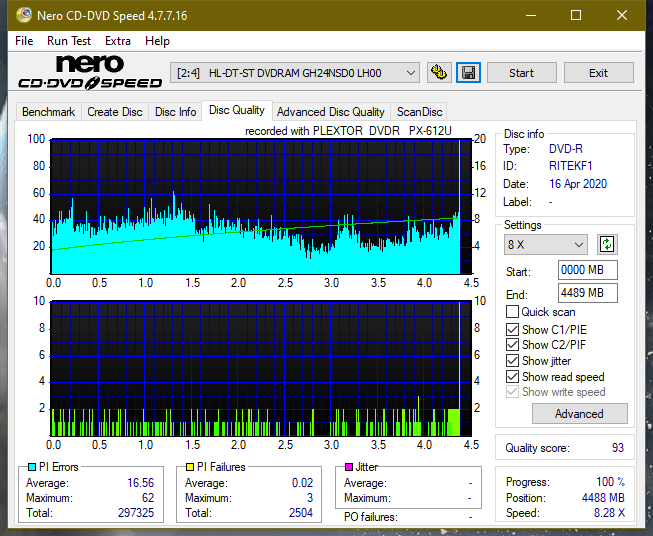Disable Show jitter checkbox
The height and width of the screenshot is (536, 653).
(x=512, y=361)
